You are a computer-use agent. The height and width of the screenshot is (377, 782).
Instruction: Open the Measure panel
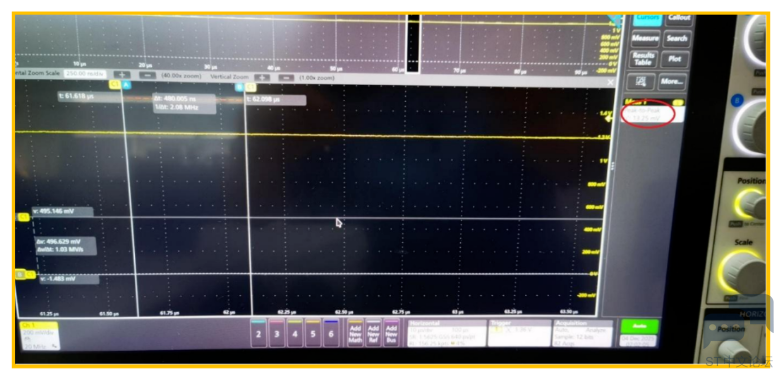click(x=645, y=38)
